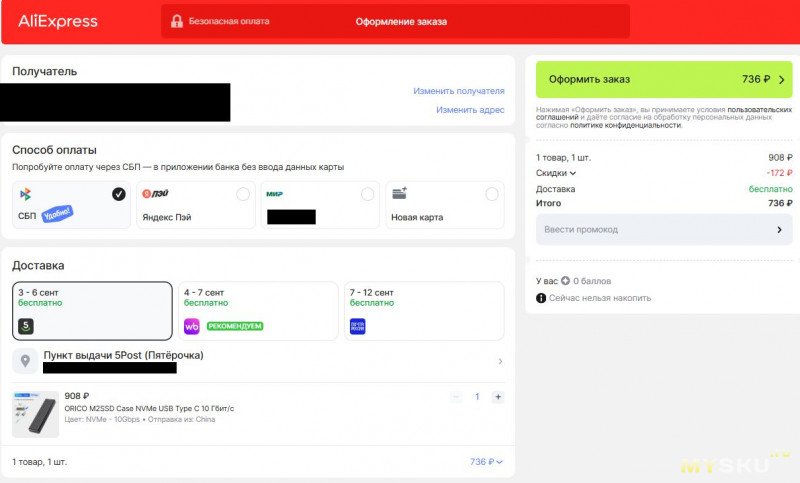Click the arrow on Оформить заказ button

(x=781, y=80)
